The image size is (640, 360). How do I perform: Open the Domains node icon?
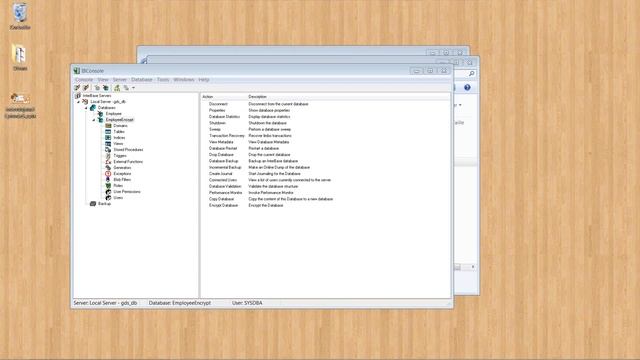point(108,126)
